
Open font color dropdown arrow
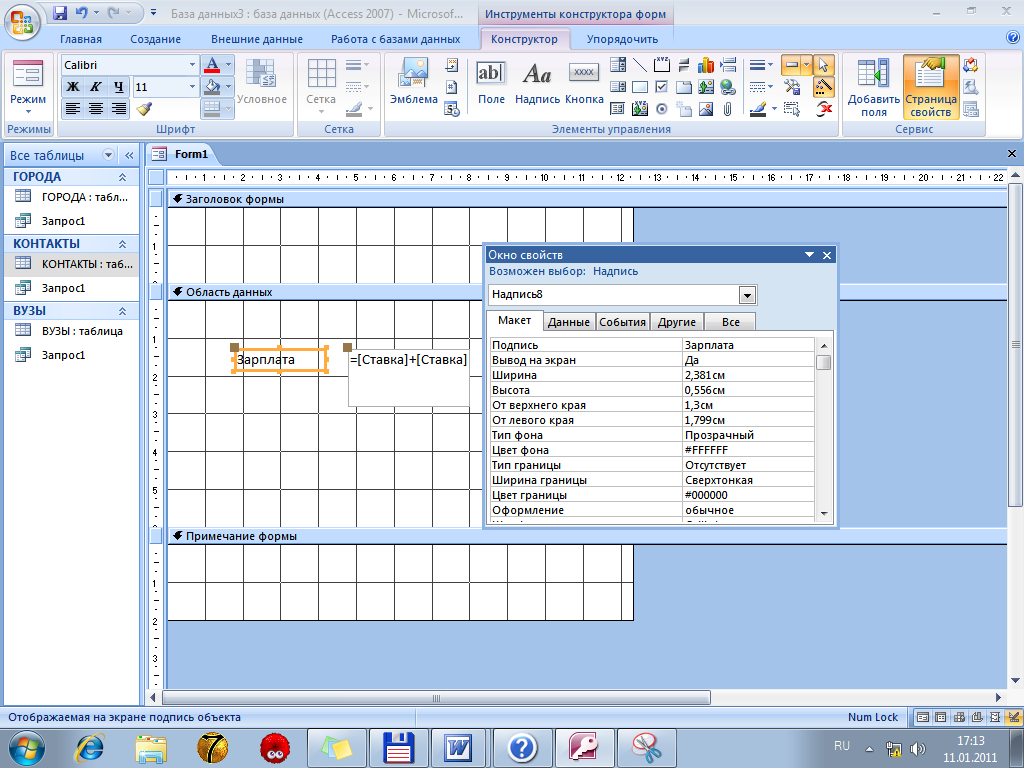click(x=229, y=65)
